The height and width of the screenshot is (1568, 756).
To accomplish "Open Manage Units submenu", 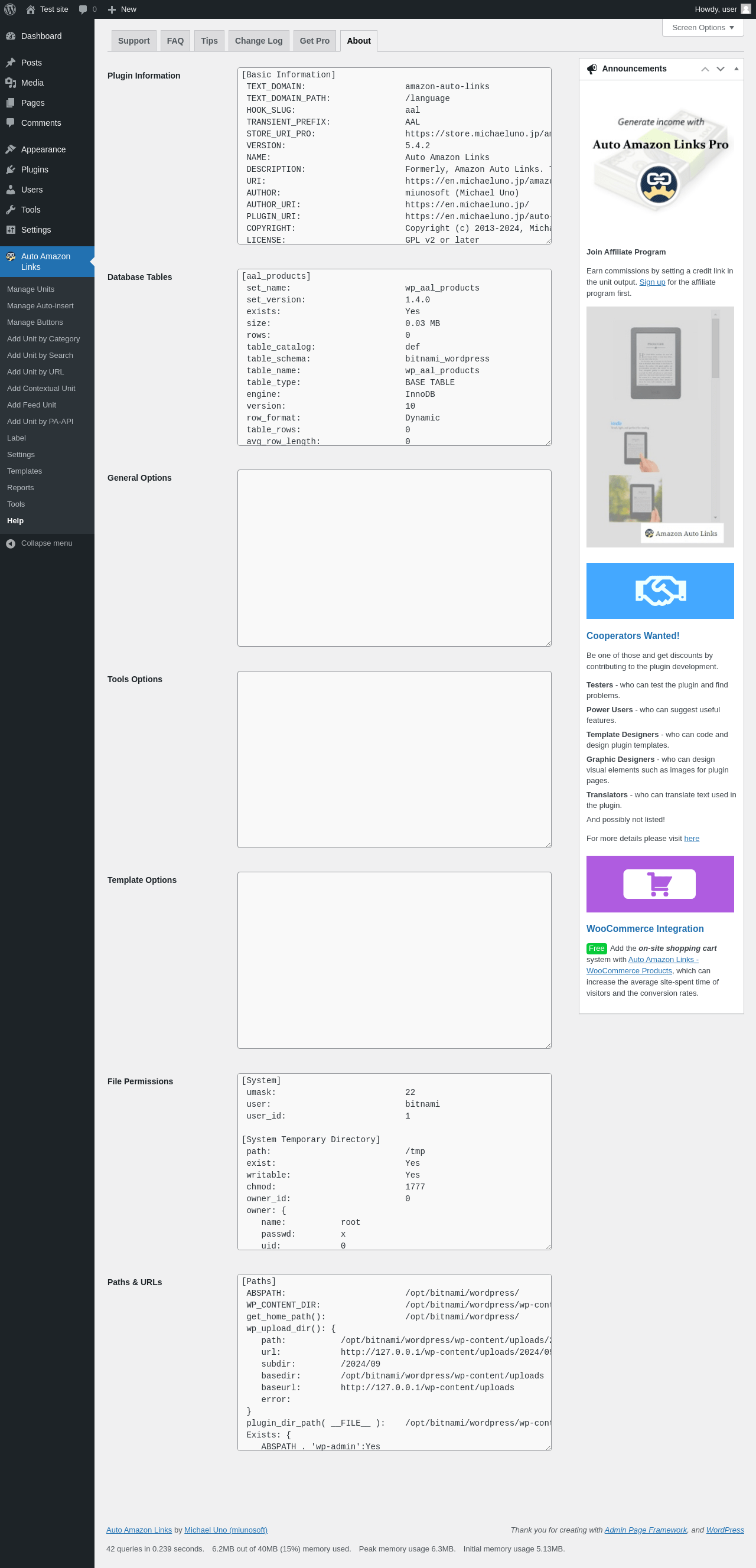I will pyautogui.click(x=31, y=289).
